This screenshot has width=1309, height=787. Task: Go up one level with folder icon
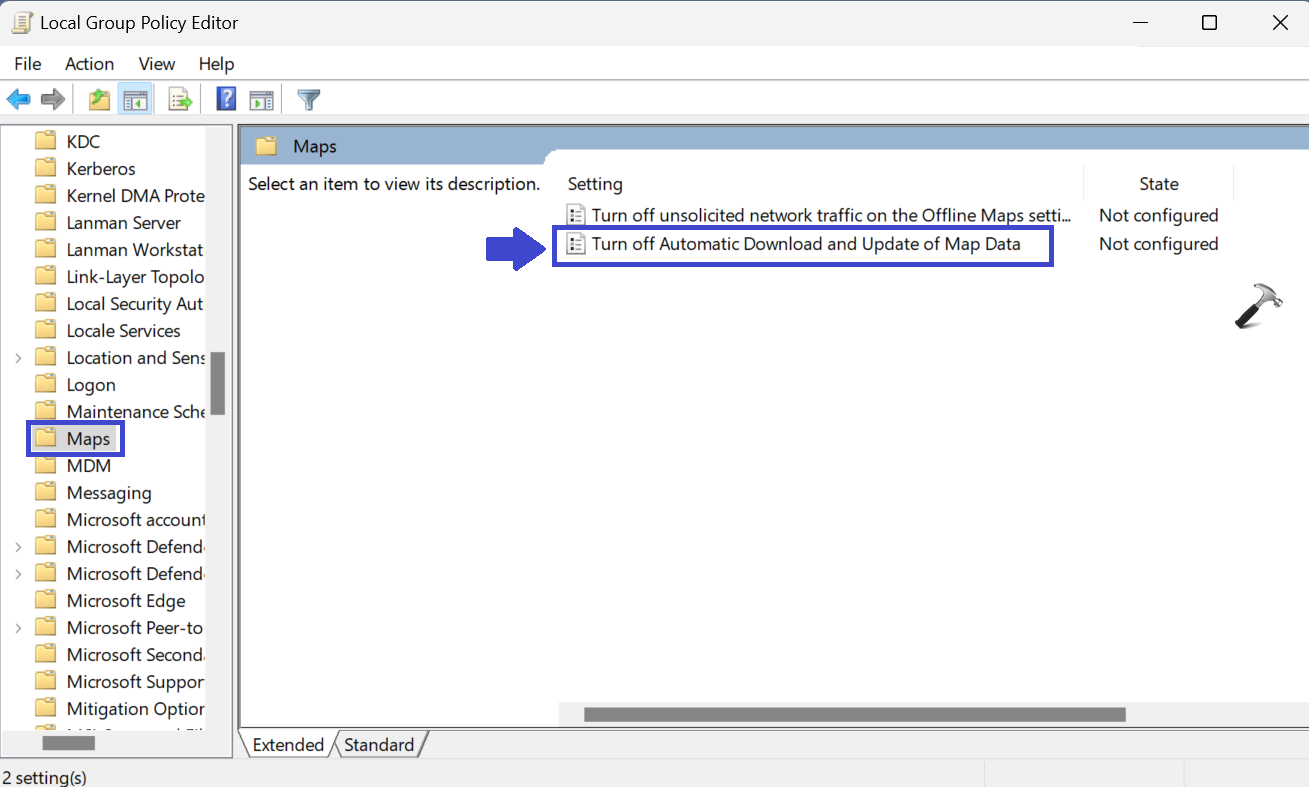click(99, 99)
